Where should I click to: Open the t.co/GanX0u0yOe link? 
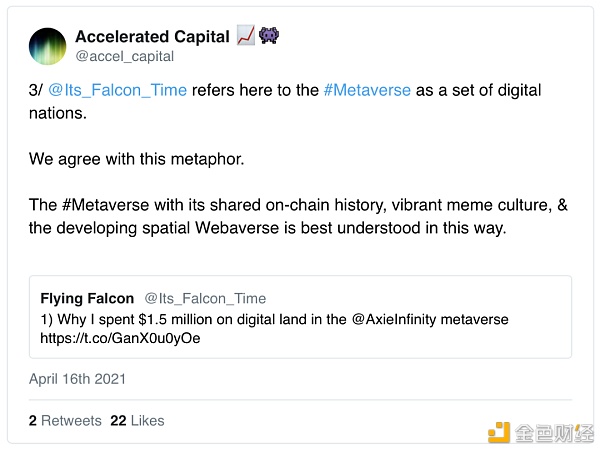tap(122, 338)
